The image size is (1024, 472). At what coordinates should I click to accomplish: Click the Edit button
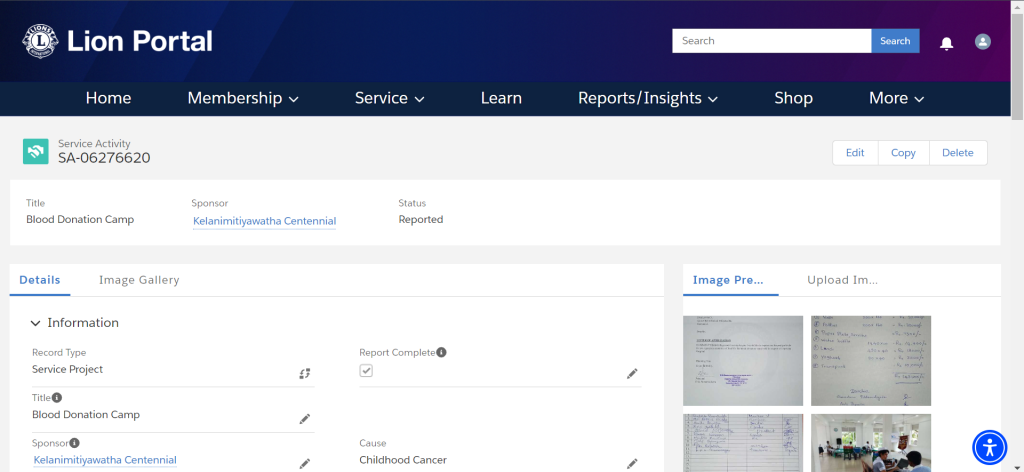point(855,153)
